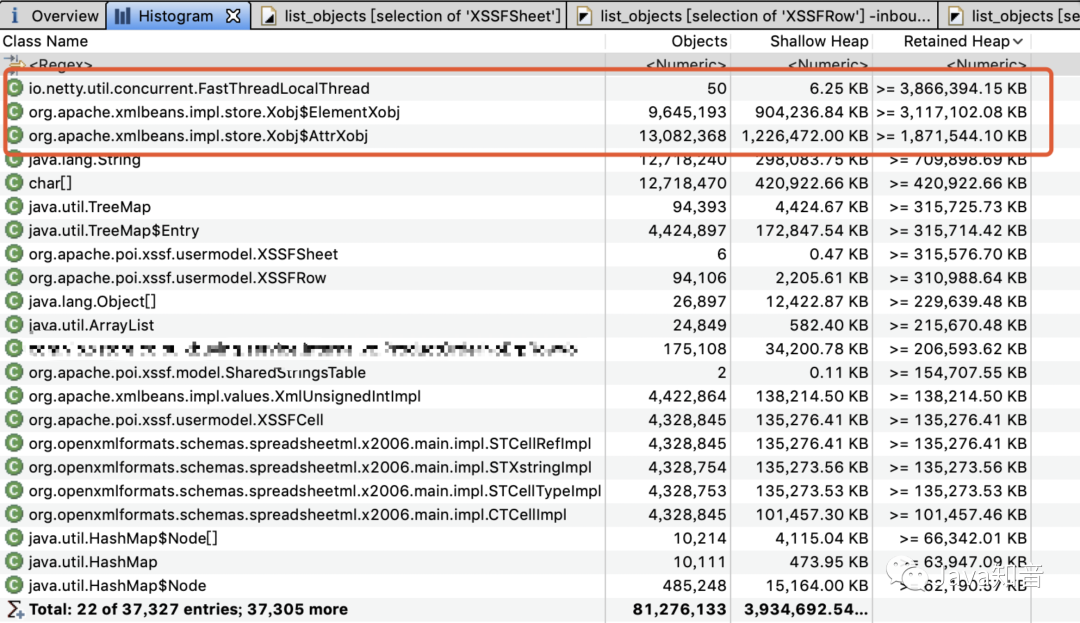Close the Histogram tab
This screenshot has width=1080, height=623.
pos(233,15)
